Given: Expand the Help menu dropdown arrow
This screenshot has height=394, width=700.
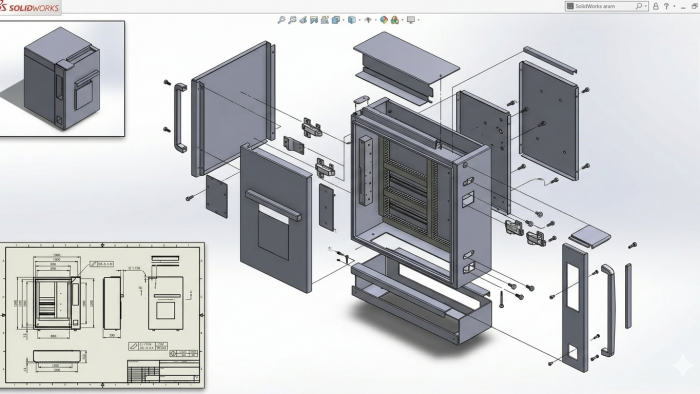Looking at the screenshot, I should [x=674, y=6].
